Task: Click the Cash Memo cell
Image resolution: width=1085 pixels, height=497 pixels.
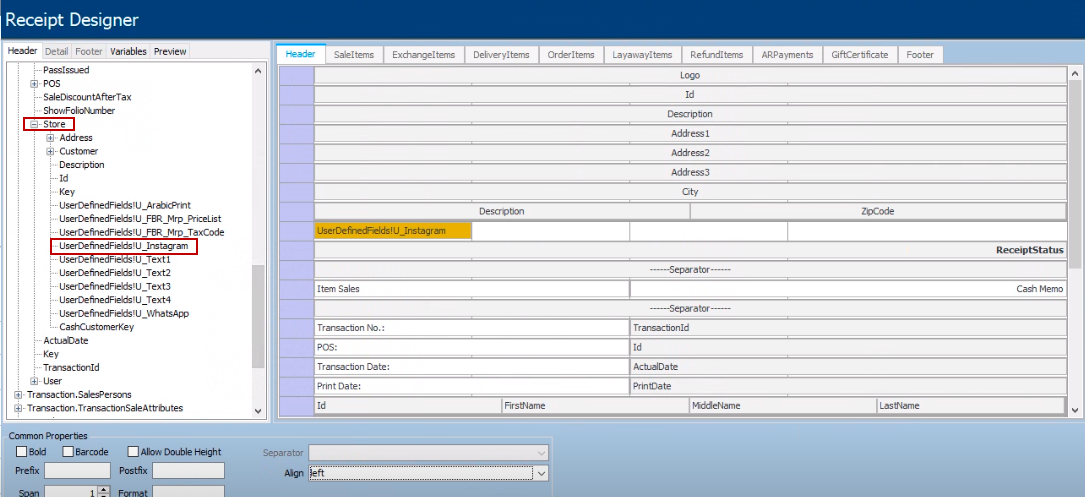Action: 848,289
